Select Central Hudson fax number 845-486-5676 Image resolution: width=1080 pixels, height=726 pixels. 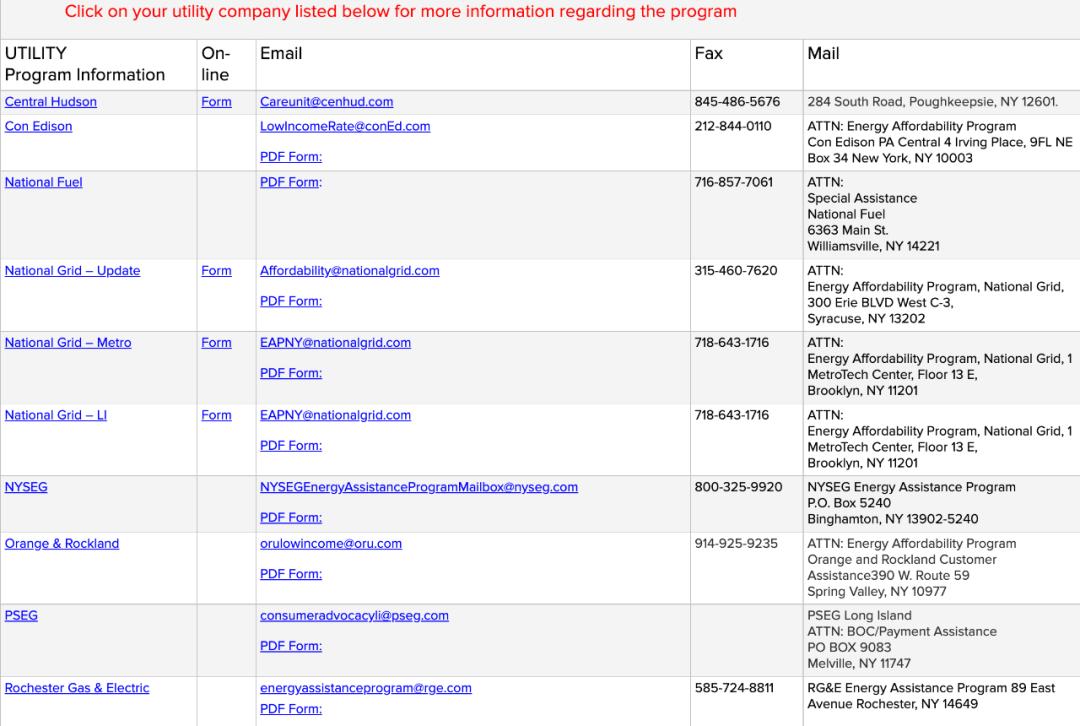click(737, 102)
